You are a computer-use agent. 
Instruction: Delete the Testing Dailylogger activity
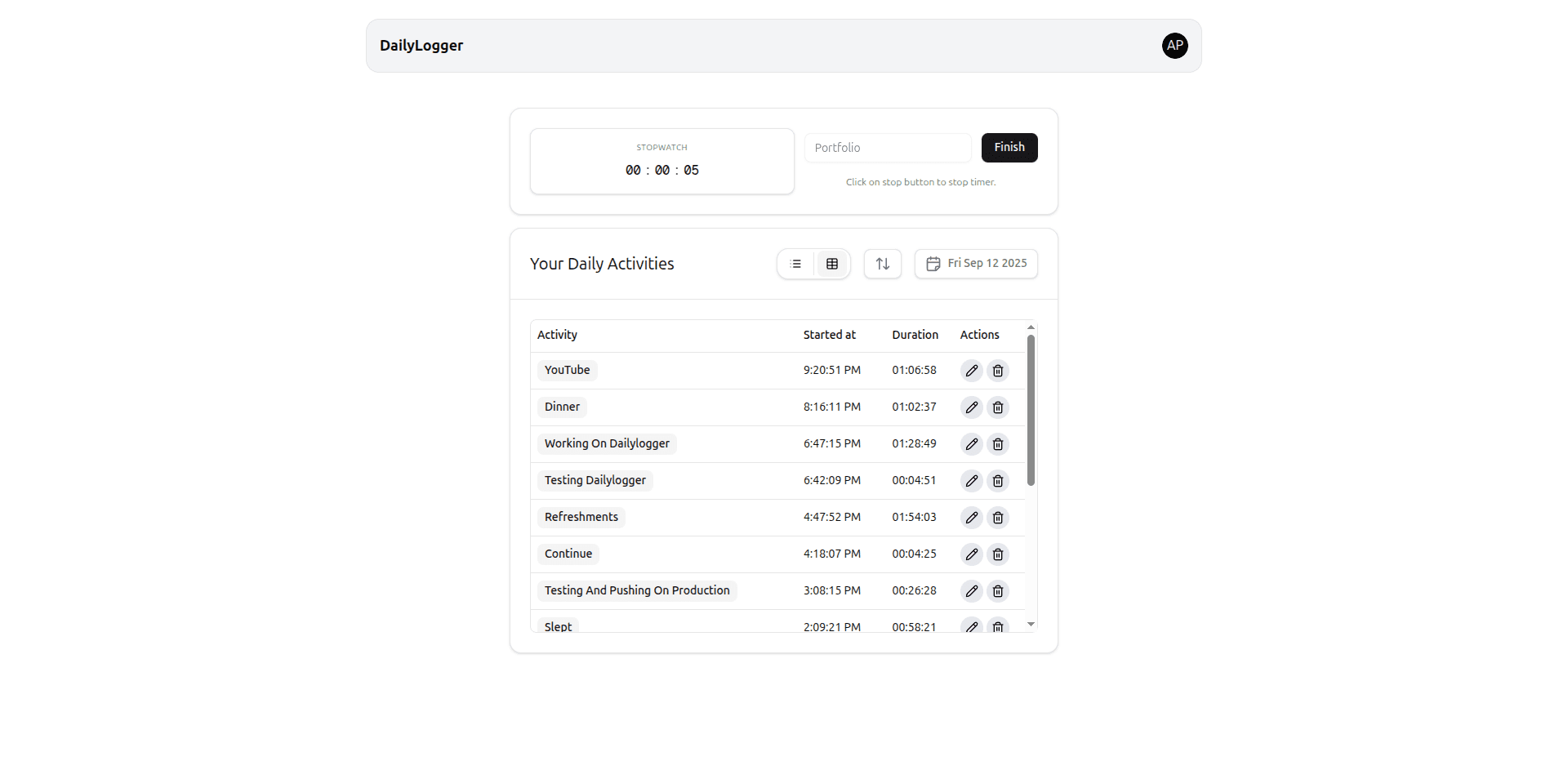pos(997,481)
